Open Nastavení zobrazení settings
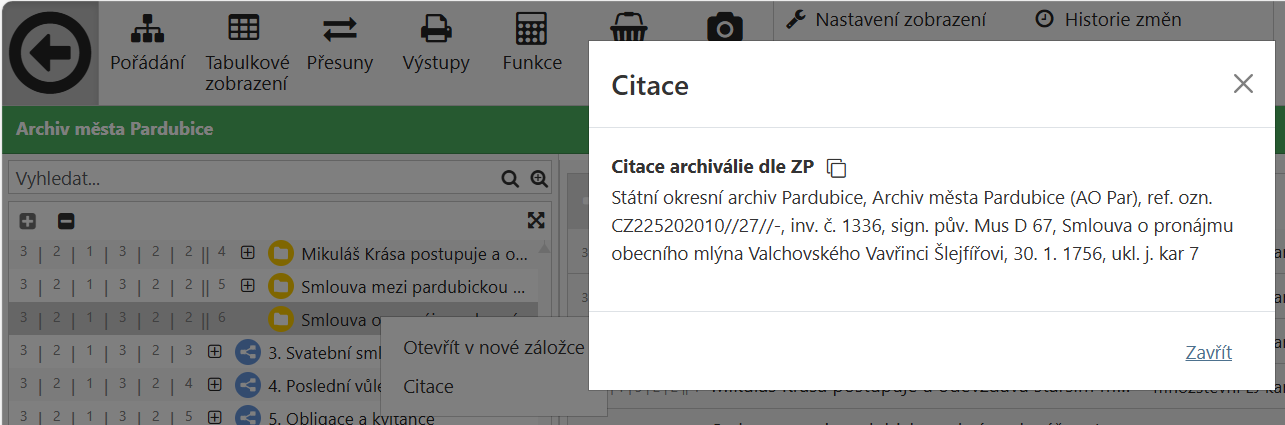 coord(885,19)
